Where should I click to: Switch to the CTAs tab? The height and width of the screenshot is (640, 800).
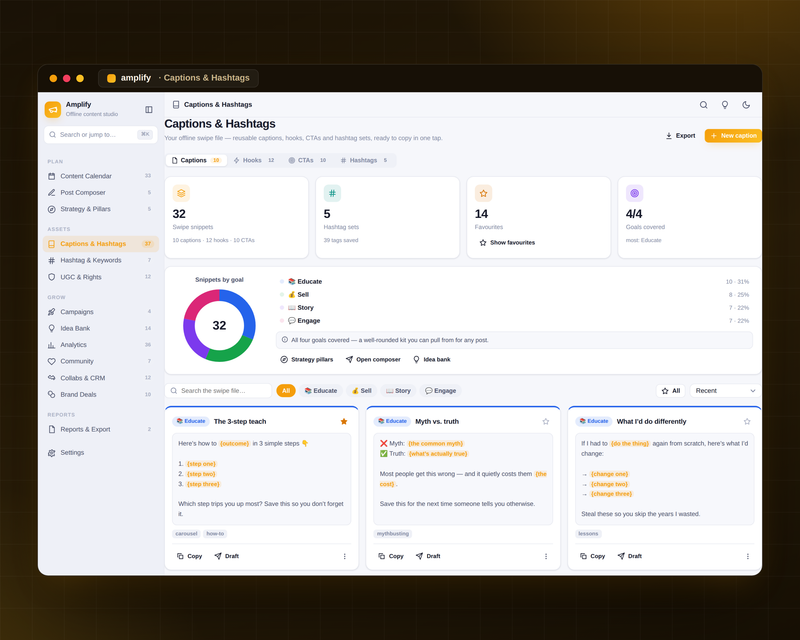tap(307, 160)
